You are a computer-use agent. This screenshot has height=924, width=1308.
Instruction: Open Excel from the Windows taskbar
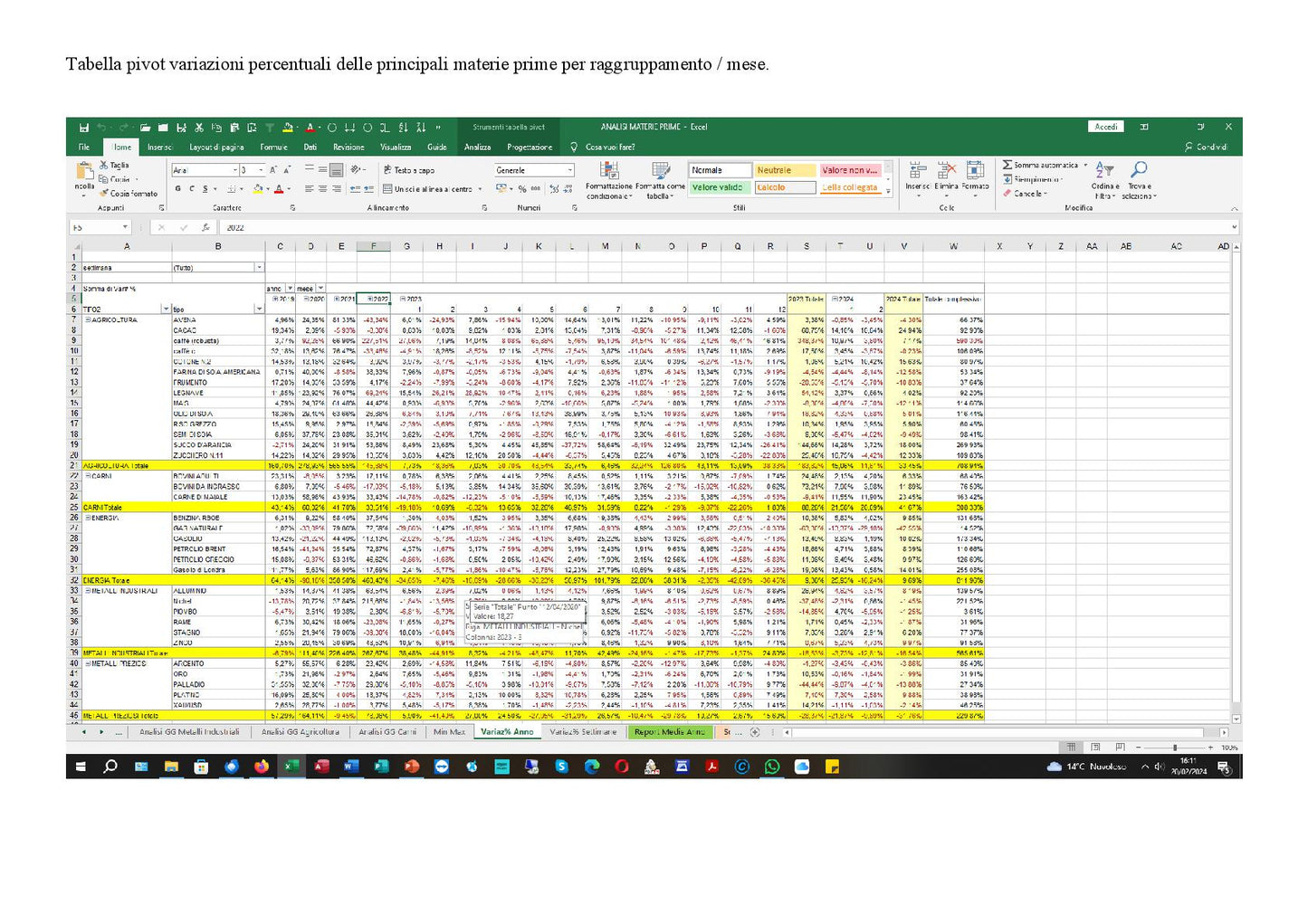(x=291, y=767)
